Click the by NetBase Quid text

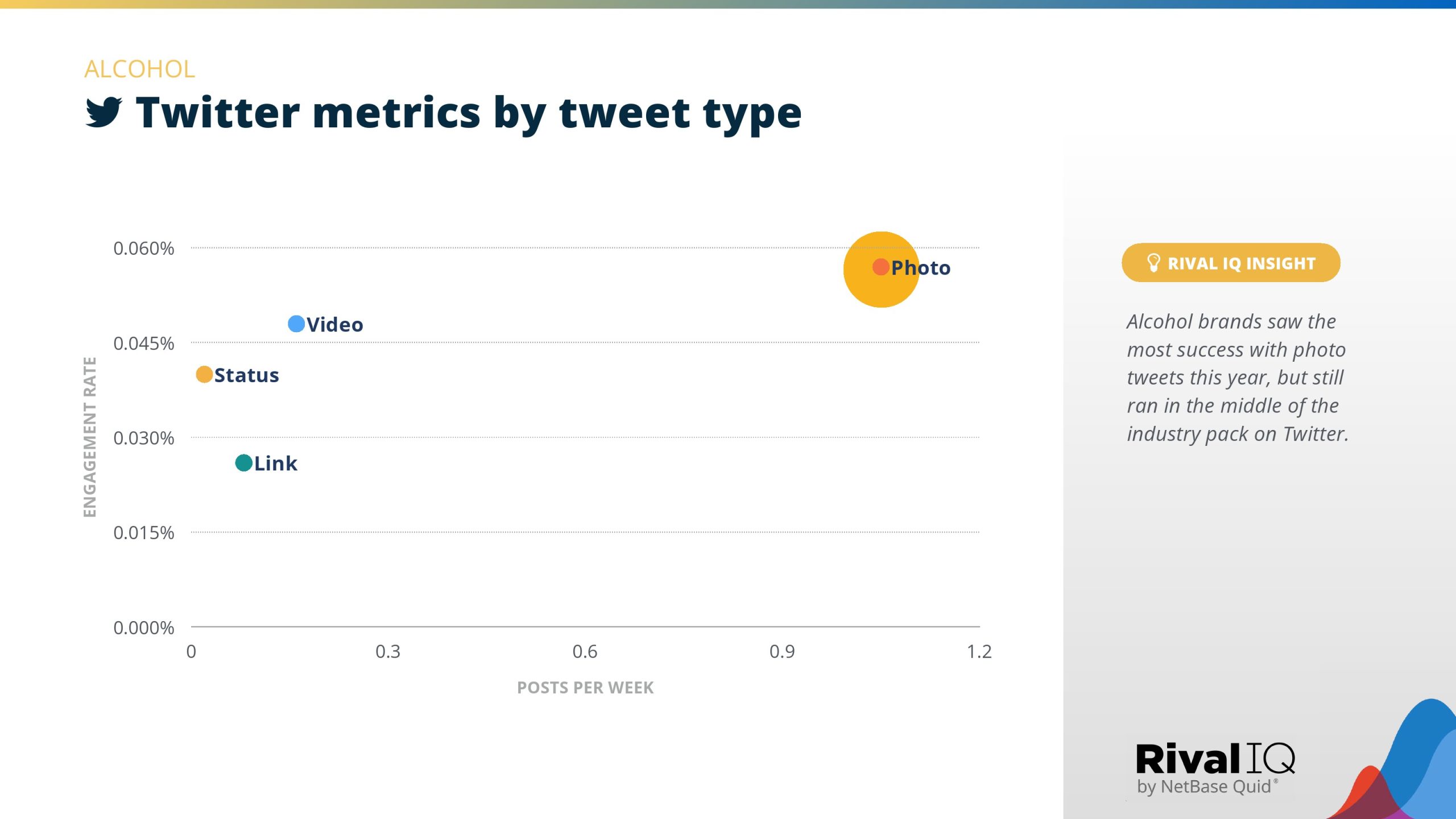pyautogui.click(x=1203, y=787)
